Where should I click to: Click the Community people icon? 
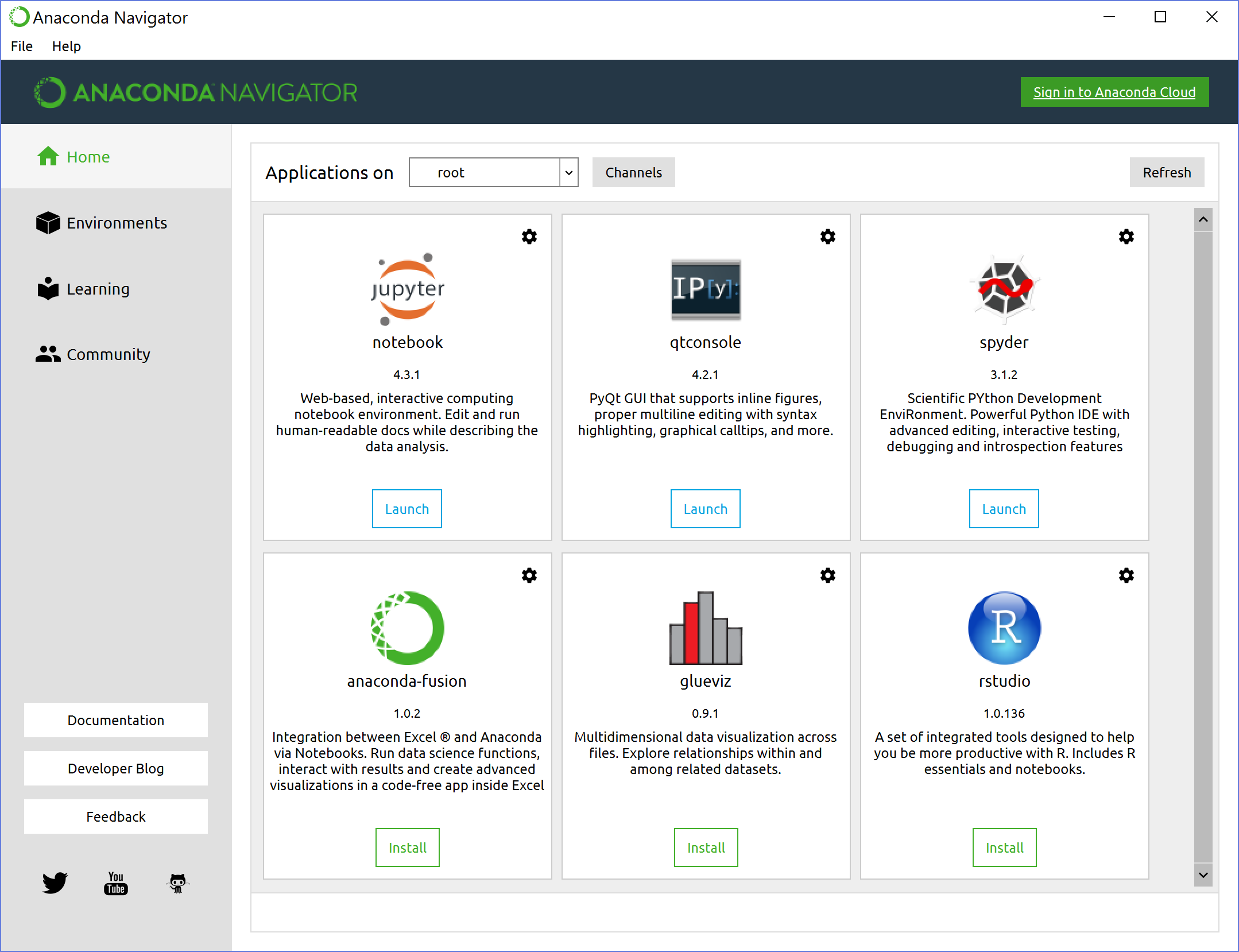(x=48, y=354)
